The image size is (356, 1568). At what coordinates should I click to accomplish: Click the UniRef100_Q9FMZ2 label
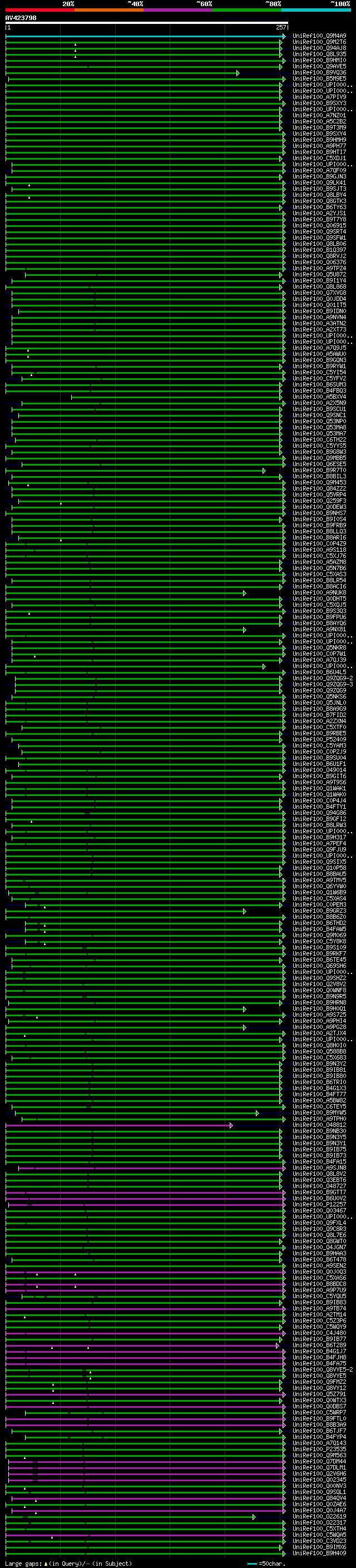pyautogui.click(x=319, y=1382)
